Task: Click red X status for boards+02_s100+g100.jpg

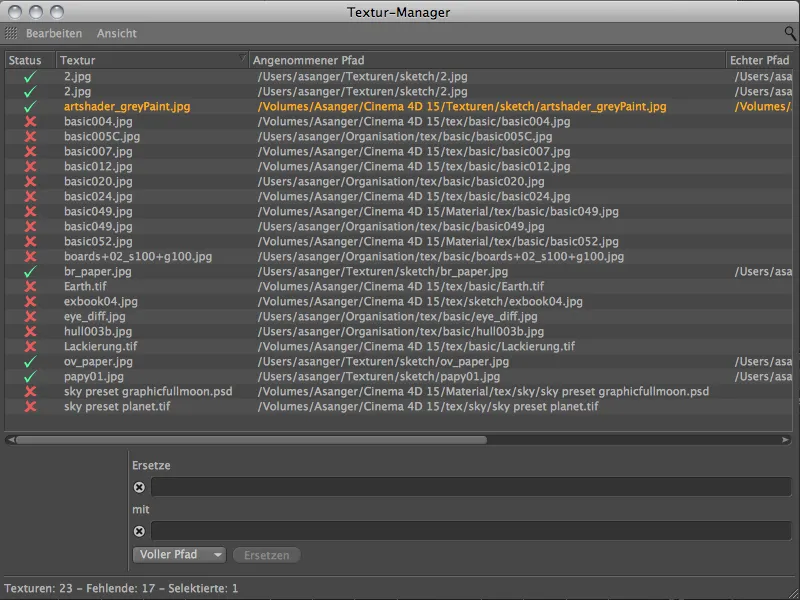Action: 31,257
